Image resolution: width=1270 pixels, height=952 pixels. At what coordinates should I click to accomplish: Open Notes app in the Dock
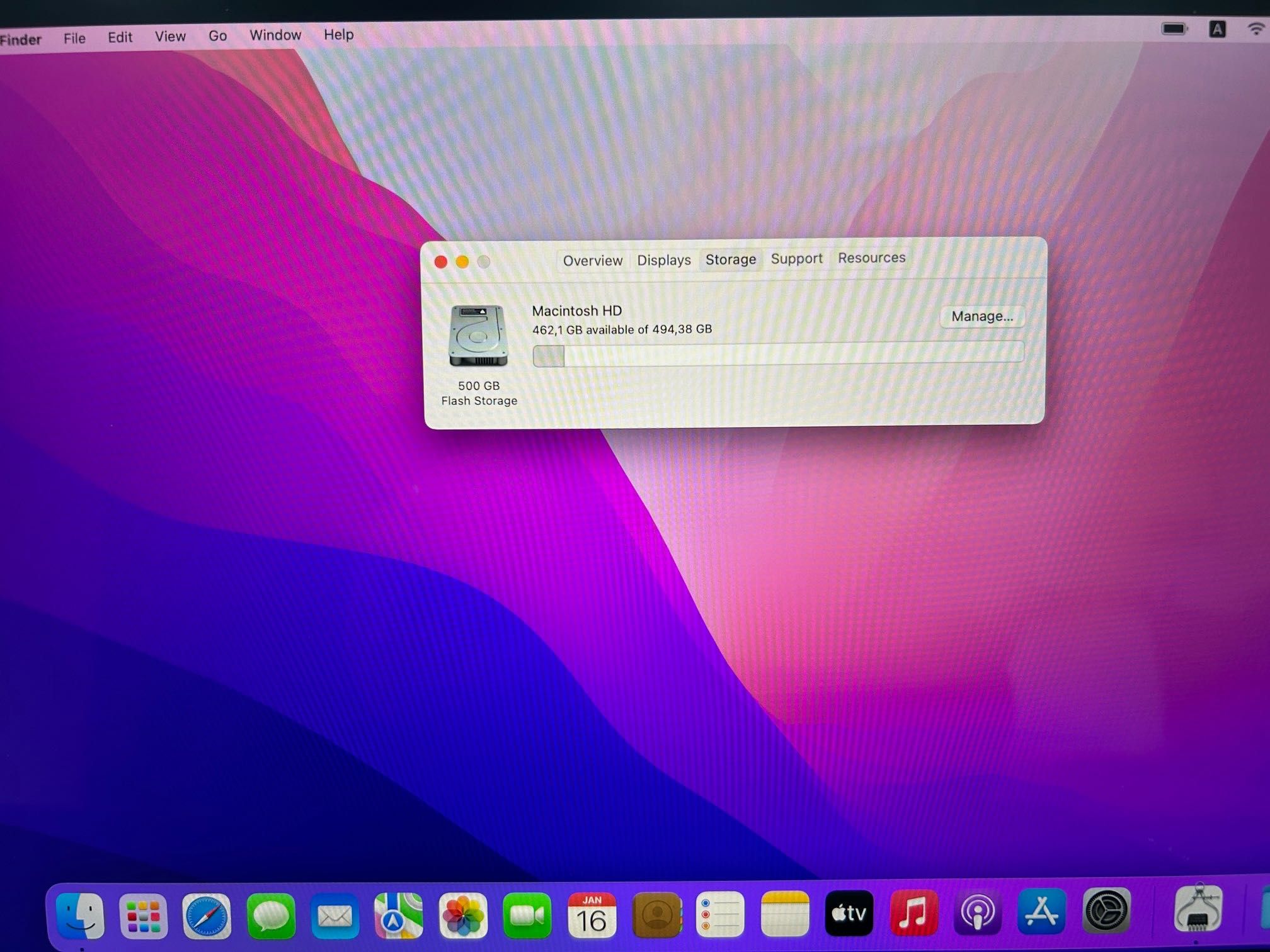[785, 914]
